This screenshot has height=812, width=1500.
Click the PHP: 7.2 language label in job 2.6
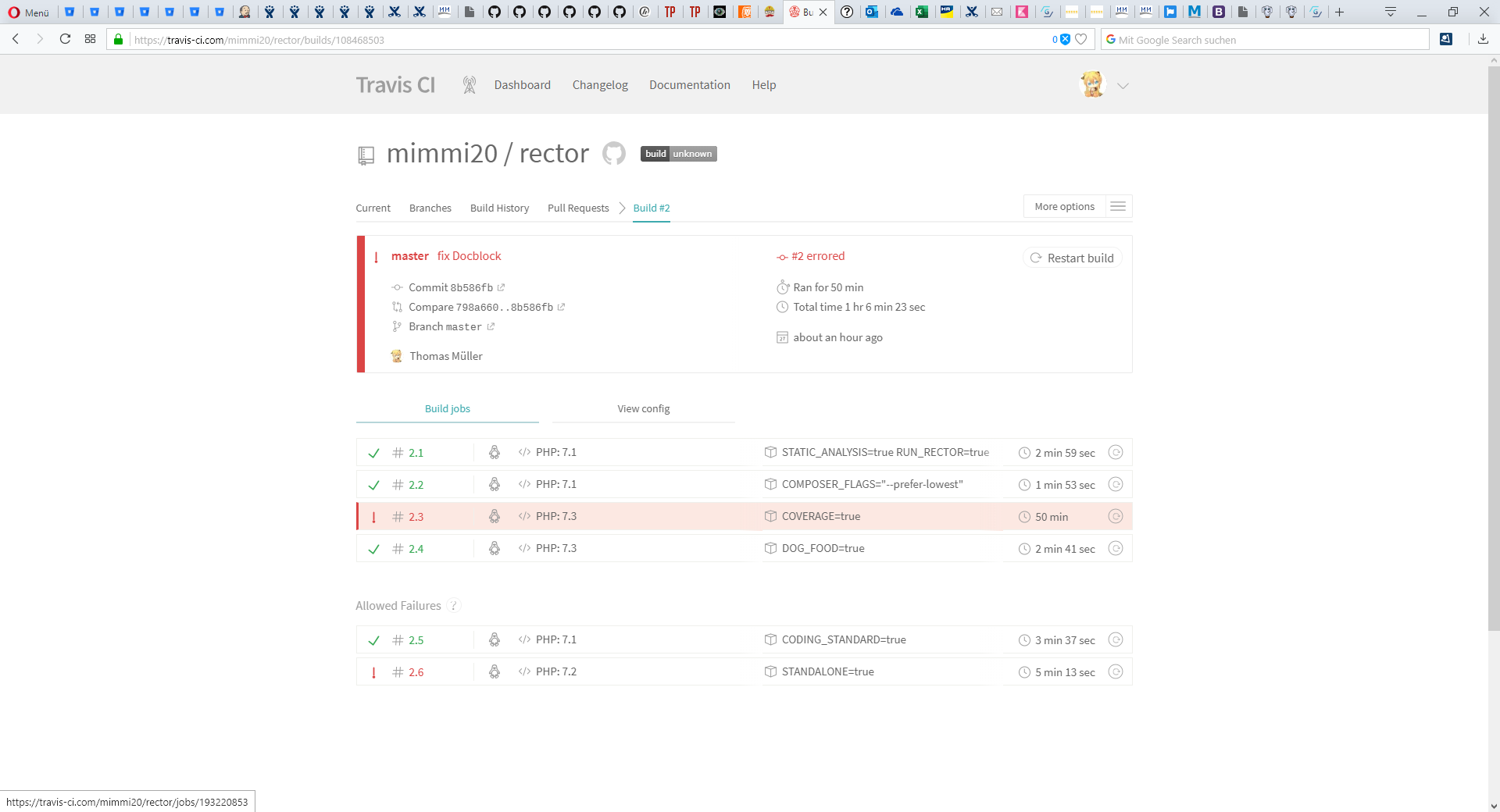coord(556,671)
